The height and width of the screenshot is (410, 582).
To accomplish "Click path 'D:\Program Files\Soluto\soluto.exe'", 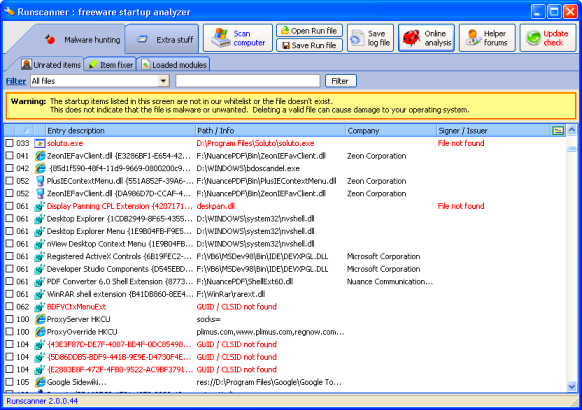I will coord(255,143).
